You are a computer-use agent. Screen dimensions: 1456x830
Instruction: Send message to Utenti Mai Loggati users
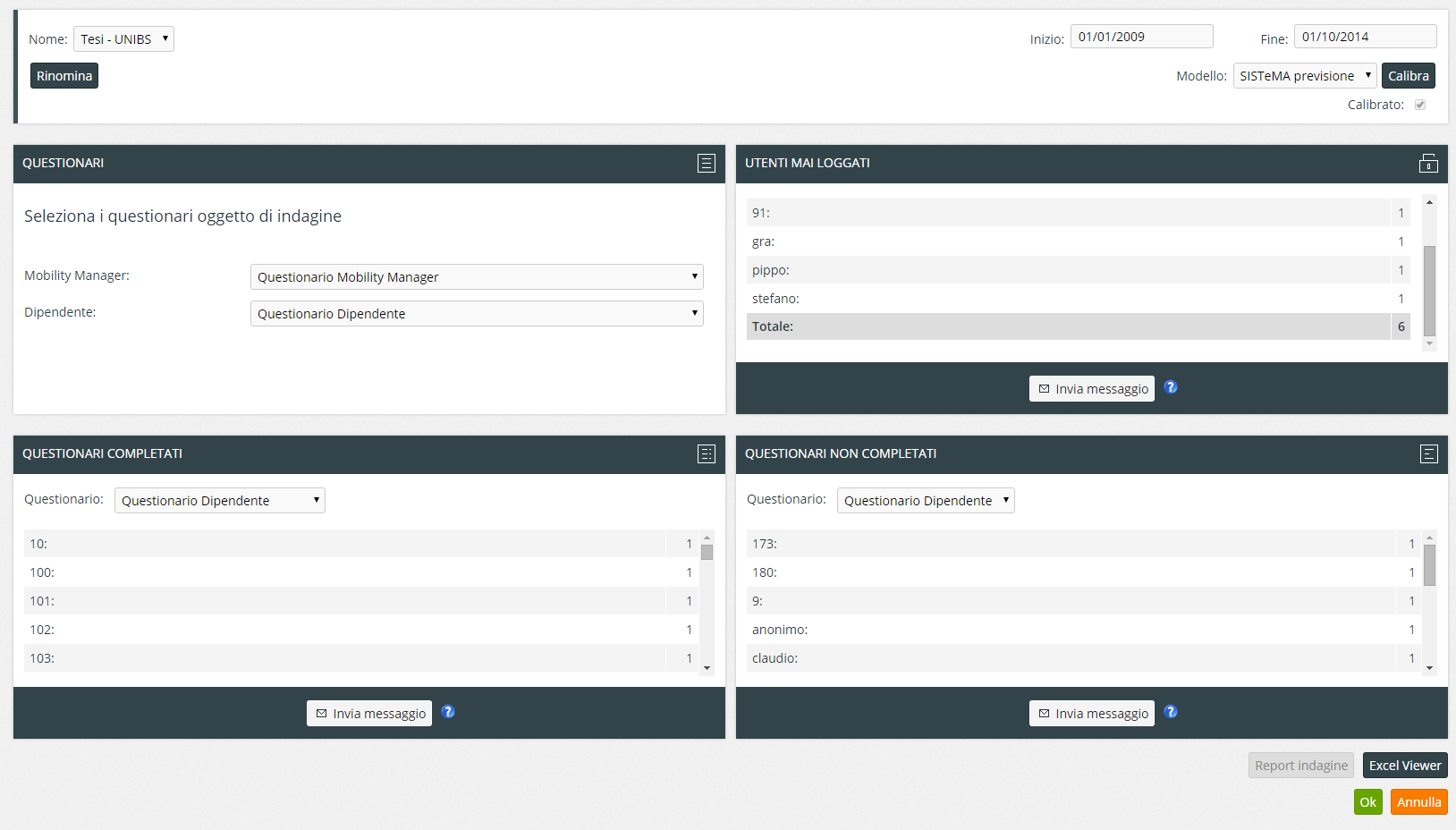click(1092, 389)
